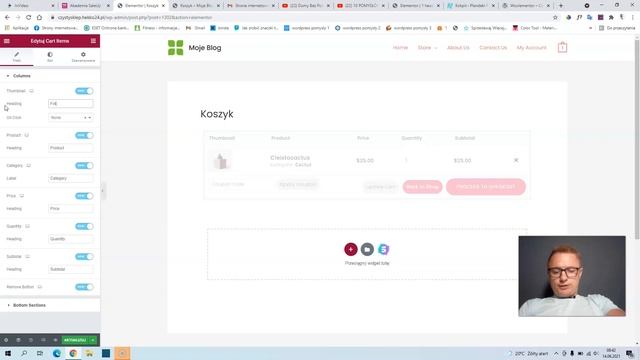This screenshot has width=640, height=360.
Task: Expand the Bottom Sections section
Action: click(50, 305)
